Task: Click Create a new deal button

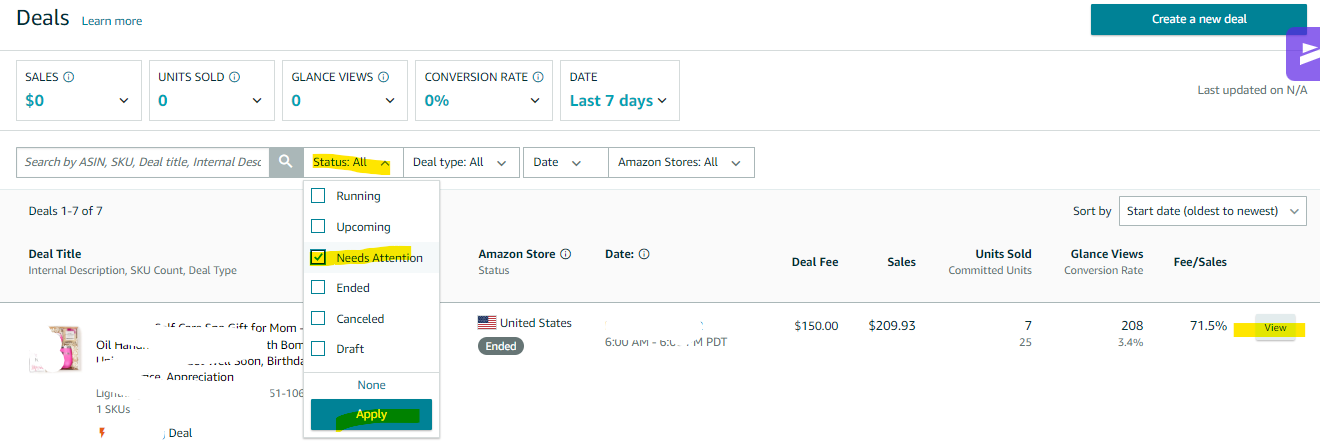Action: pos(1198,19)
